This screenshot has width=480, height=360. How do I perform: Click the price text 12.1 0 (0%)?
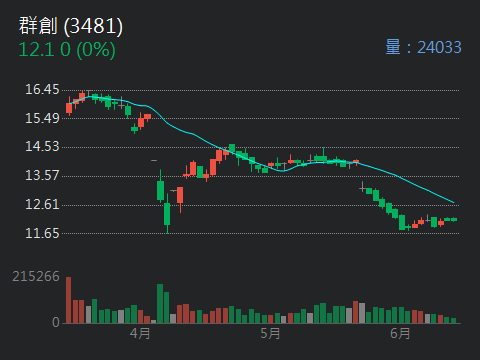pyautogui.click(x=67, y=50)
